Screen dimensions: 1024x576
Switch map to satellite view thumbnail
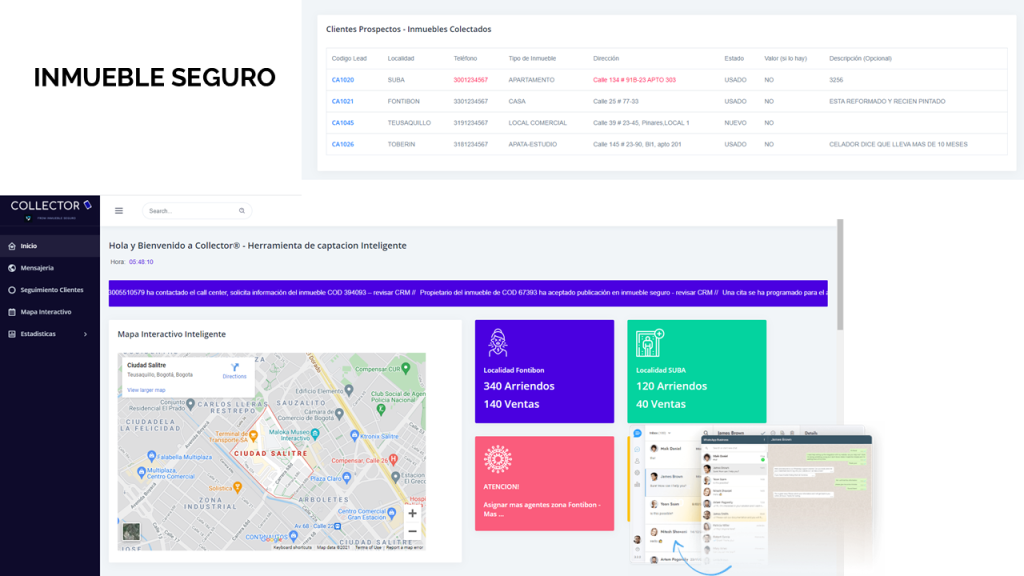pos(131,533)
